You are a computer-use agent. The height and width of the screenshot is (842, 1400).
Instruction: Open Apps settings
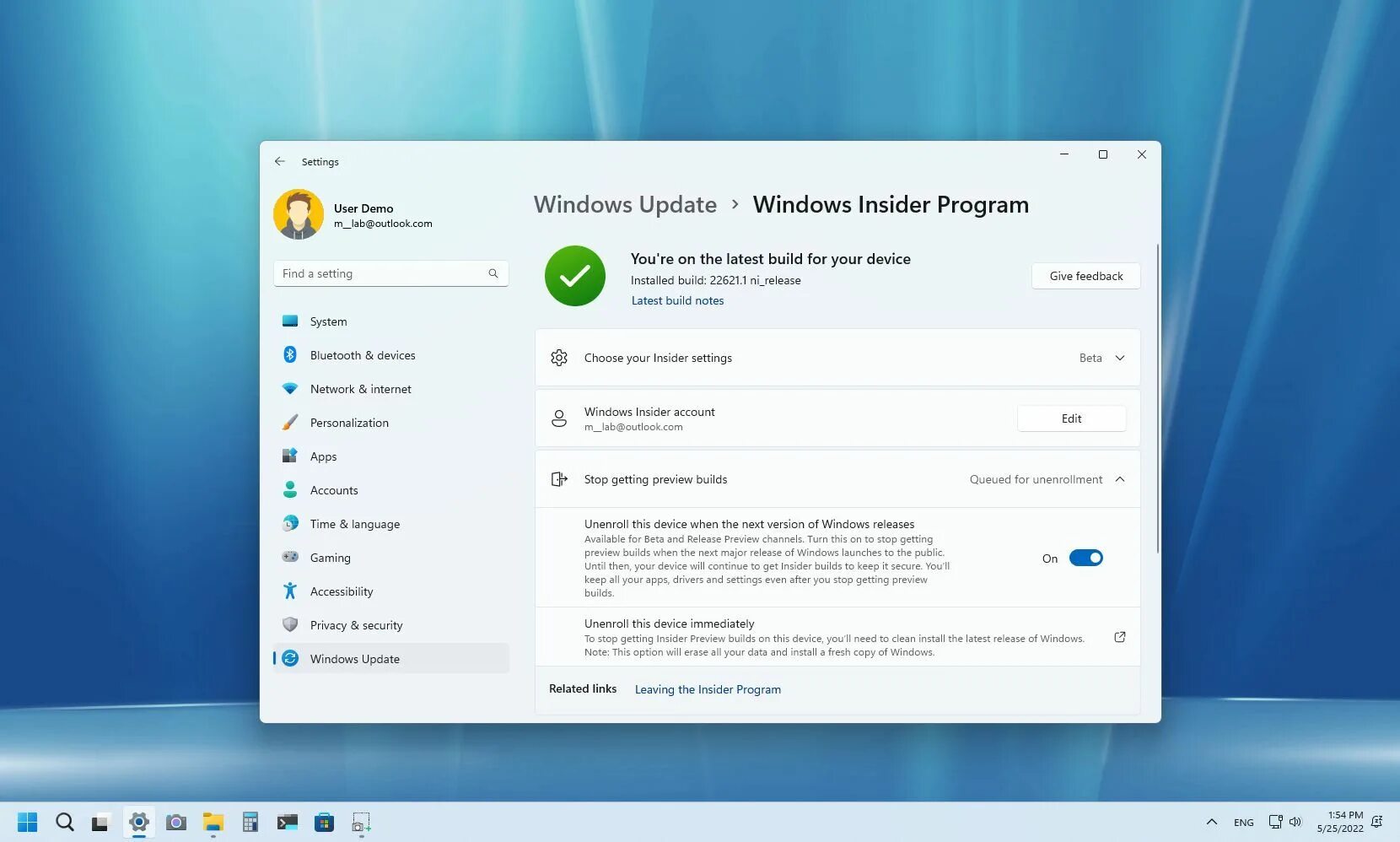391,456
